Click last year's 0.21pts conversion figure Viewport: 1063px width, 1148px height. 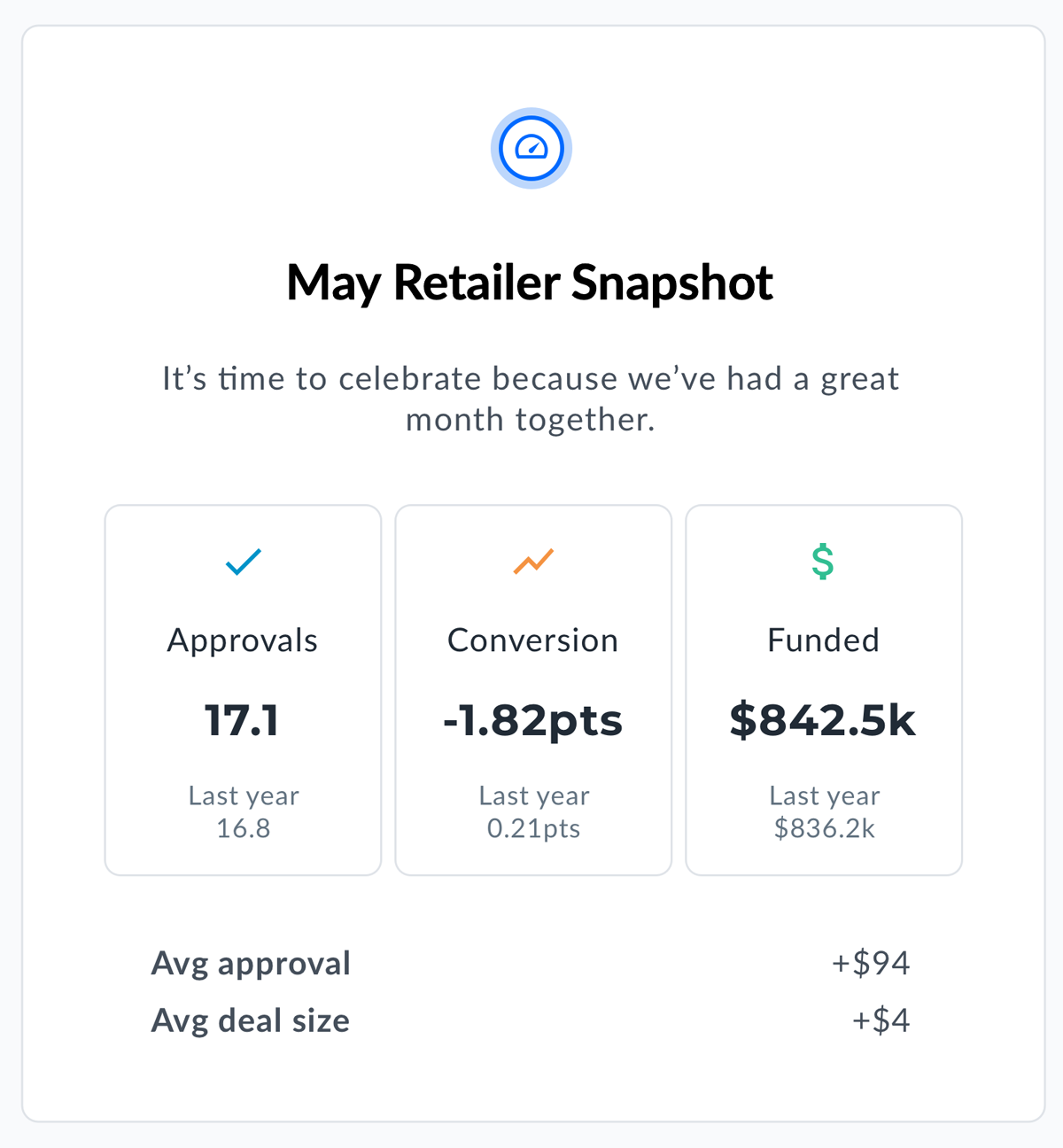tap(533, 828)
